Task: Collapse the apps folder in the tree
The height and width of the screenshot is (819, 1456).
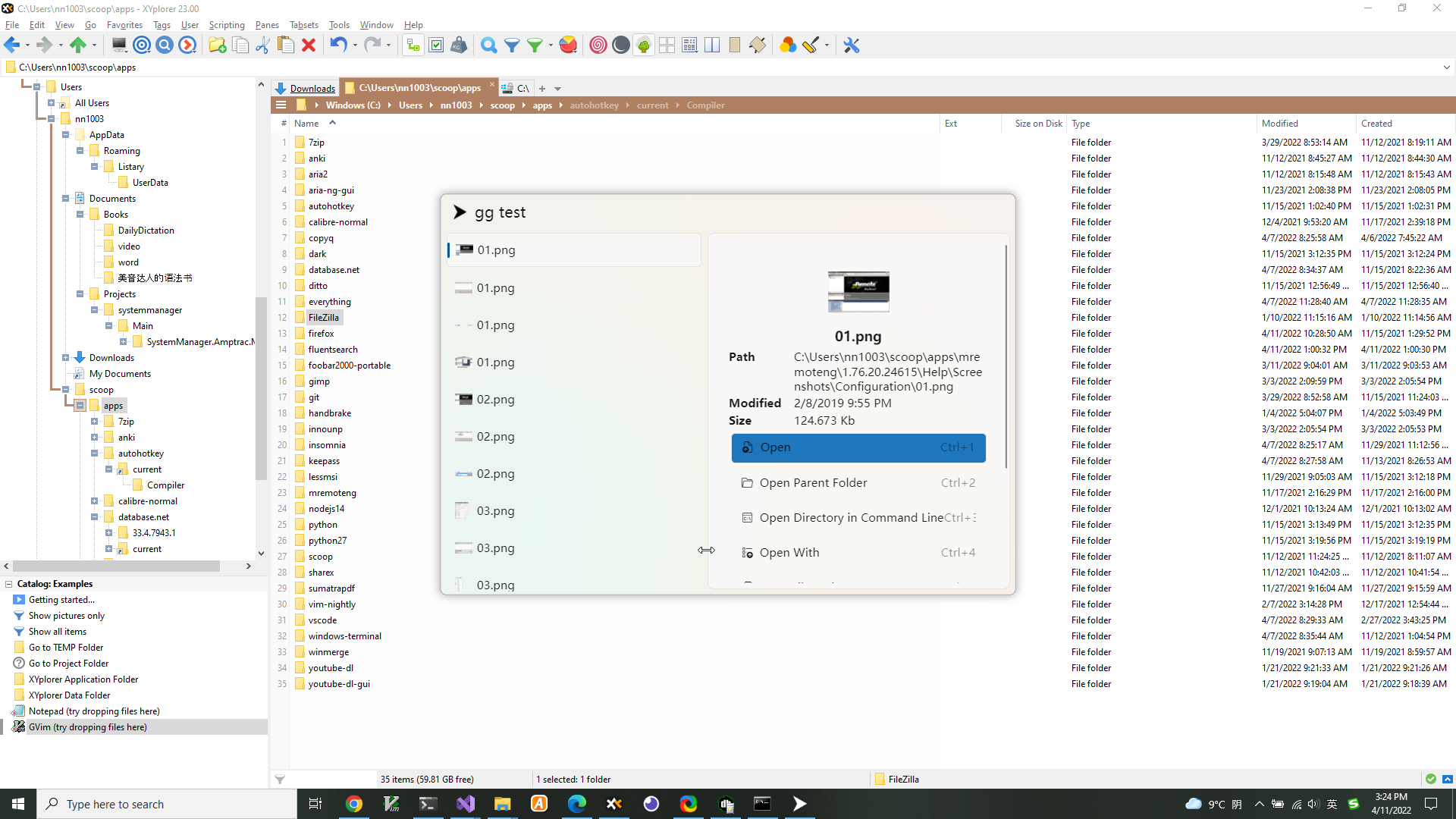Action: point(80,405)
